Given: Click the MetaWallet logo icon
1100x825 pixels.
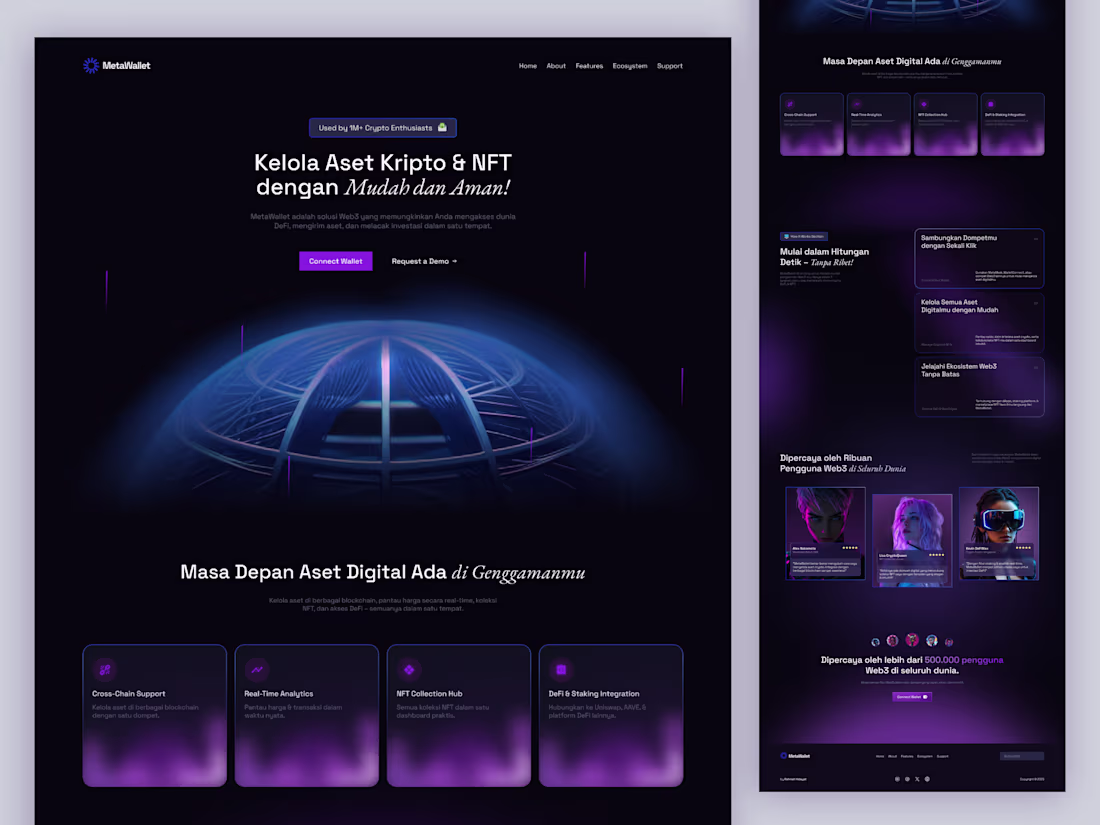Looking at the screenshot, I should coord(89,65).
